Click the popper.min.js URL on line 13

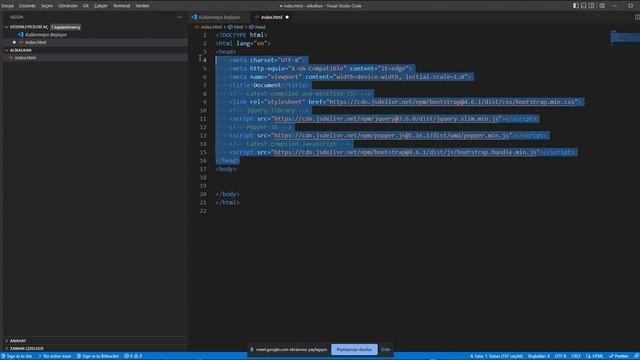click(391, 136)
